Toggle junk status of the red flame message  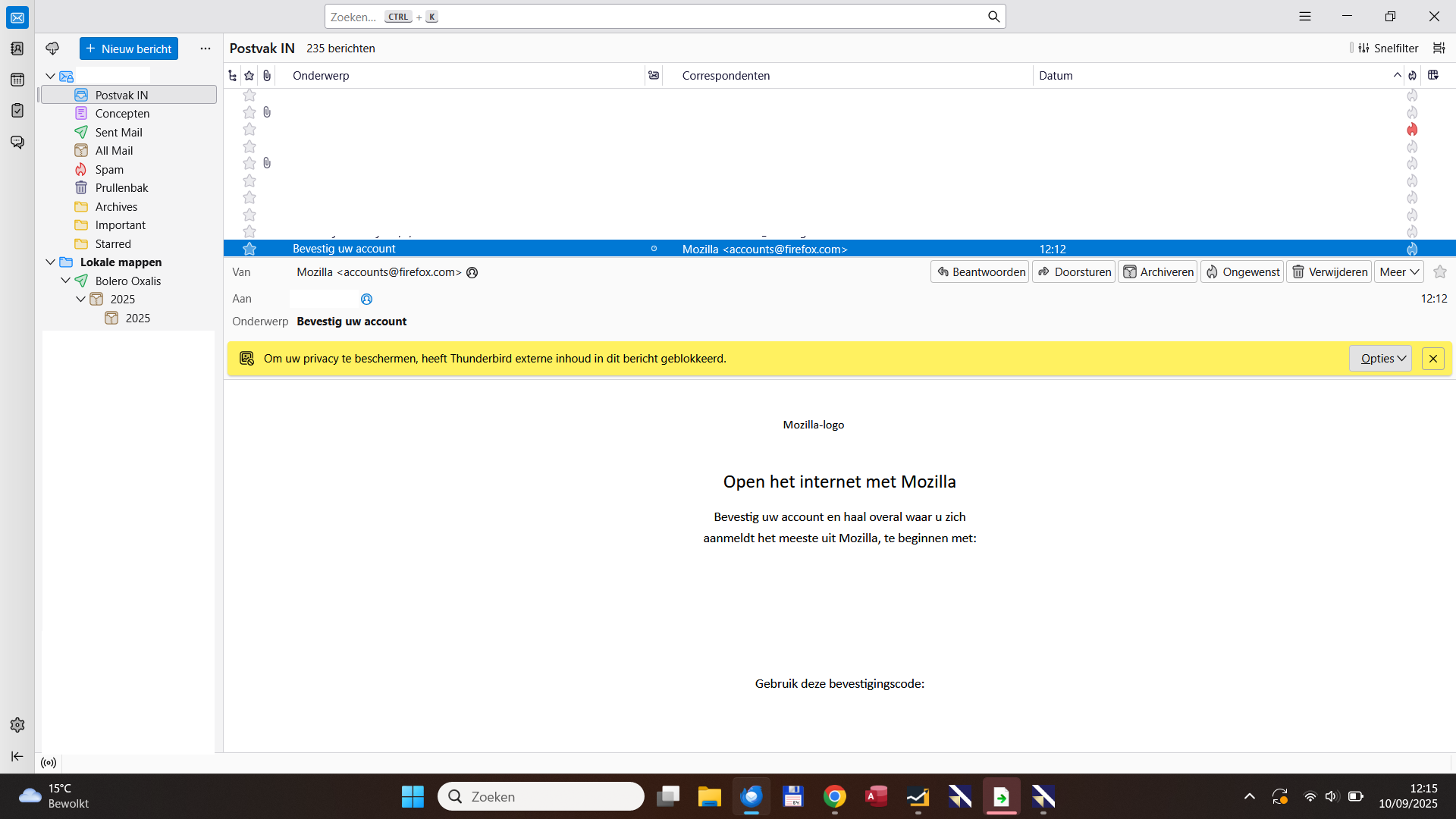1412,130
